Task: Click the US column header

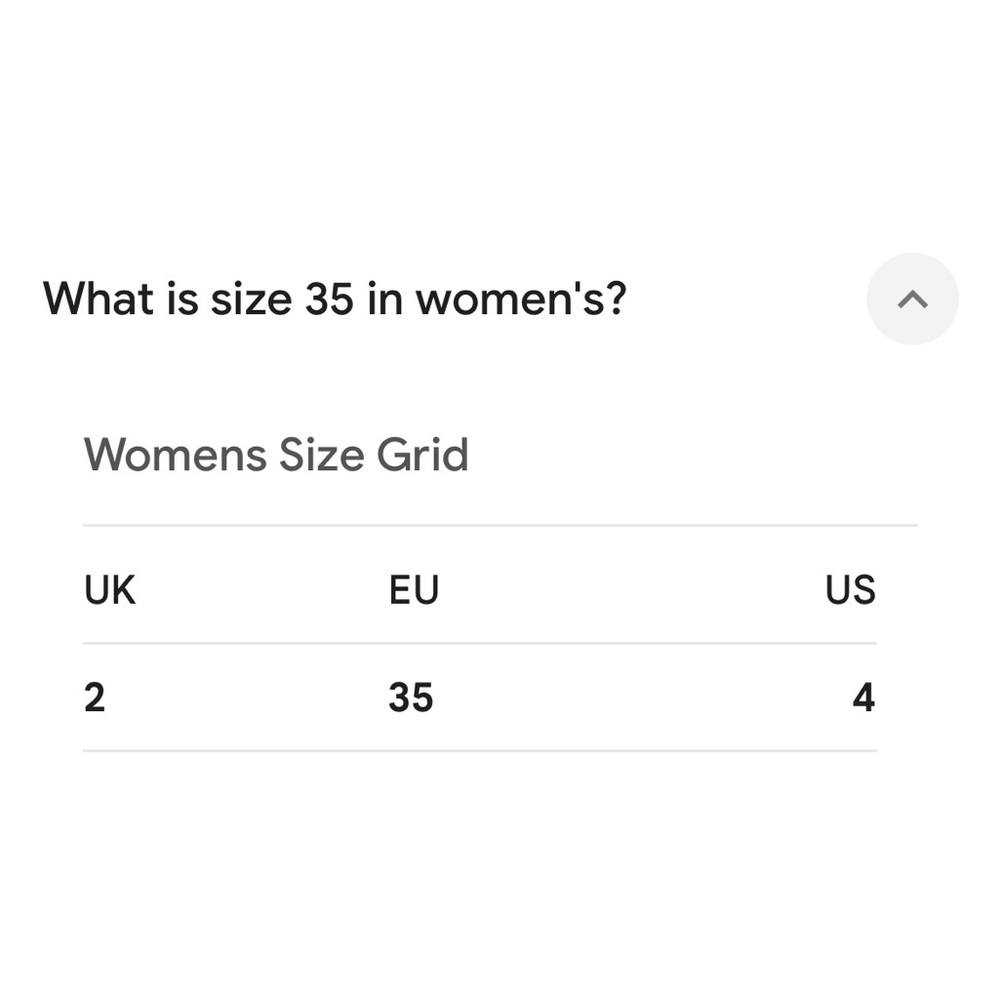Action: point(850,589)
